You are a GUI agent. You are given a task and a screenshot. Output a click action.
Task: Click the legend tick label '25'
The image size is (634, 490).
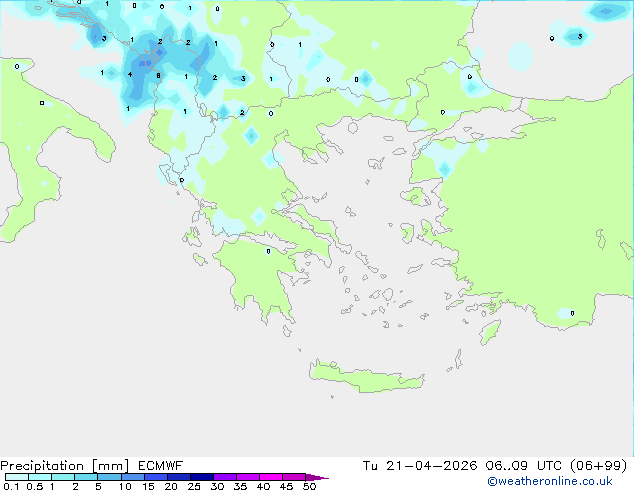click(x=194, y=486)
